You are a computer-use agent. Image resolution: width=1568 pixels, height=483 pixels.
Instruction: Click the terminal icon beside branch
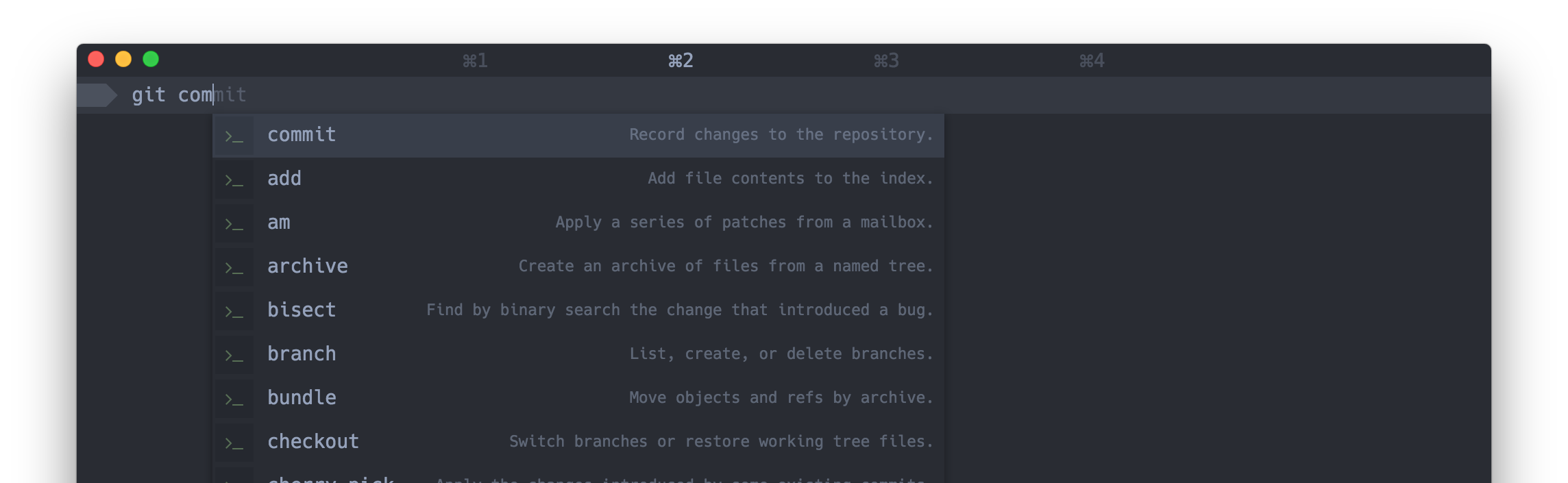234,355
